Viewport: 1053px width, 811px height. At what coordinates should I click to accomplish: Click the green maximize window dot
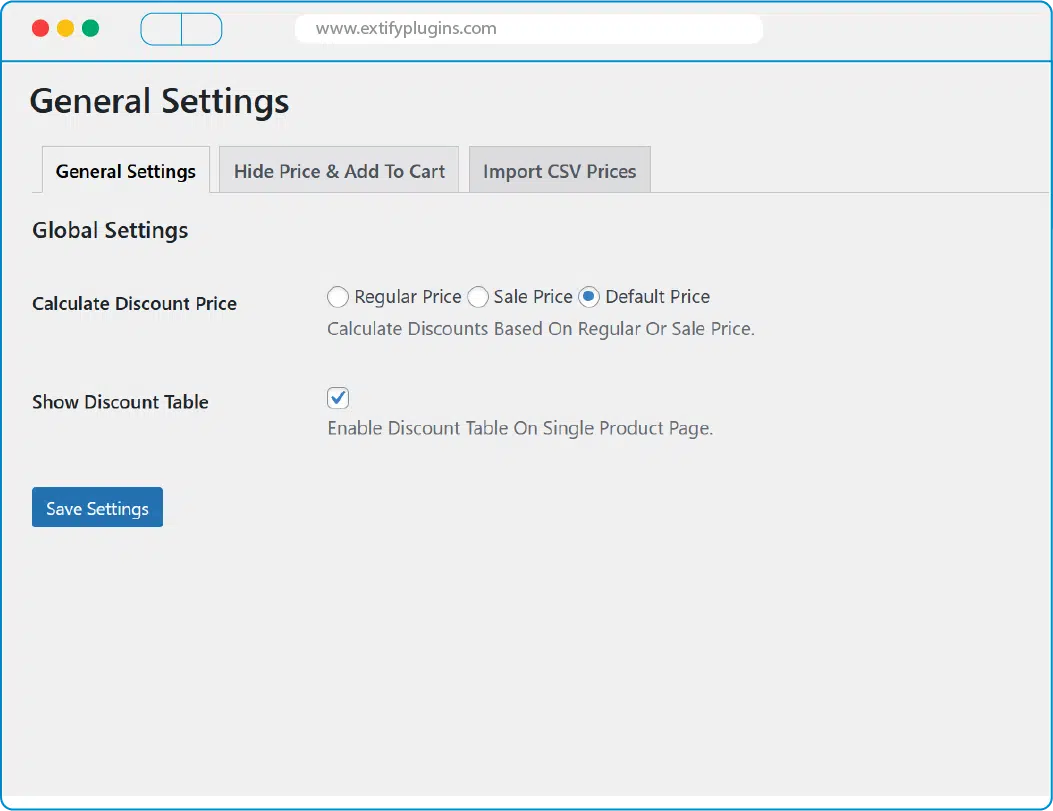coord(90,28)
